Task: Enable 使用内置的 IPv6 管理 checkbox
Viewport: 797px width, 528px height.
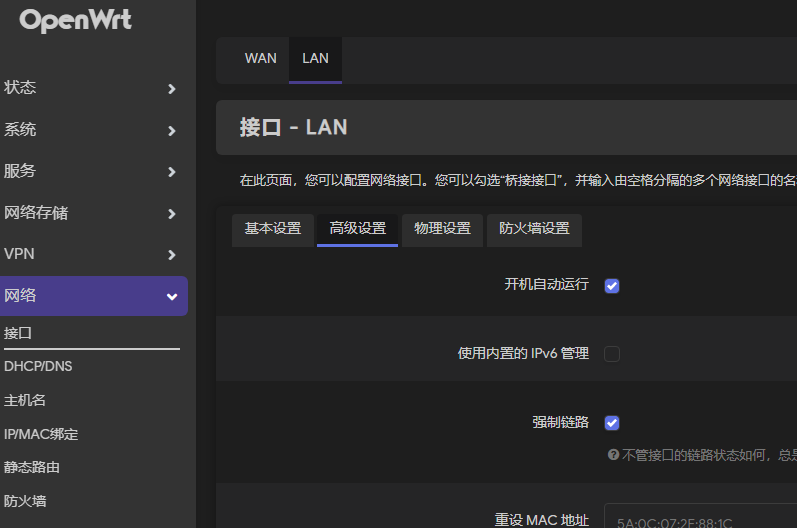Action: (x=611, y=354)
